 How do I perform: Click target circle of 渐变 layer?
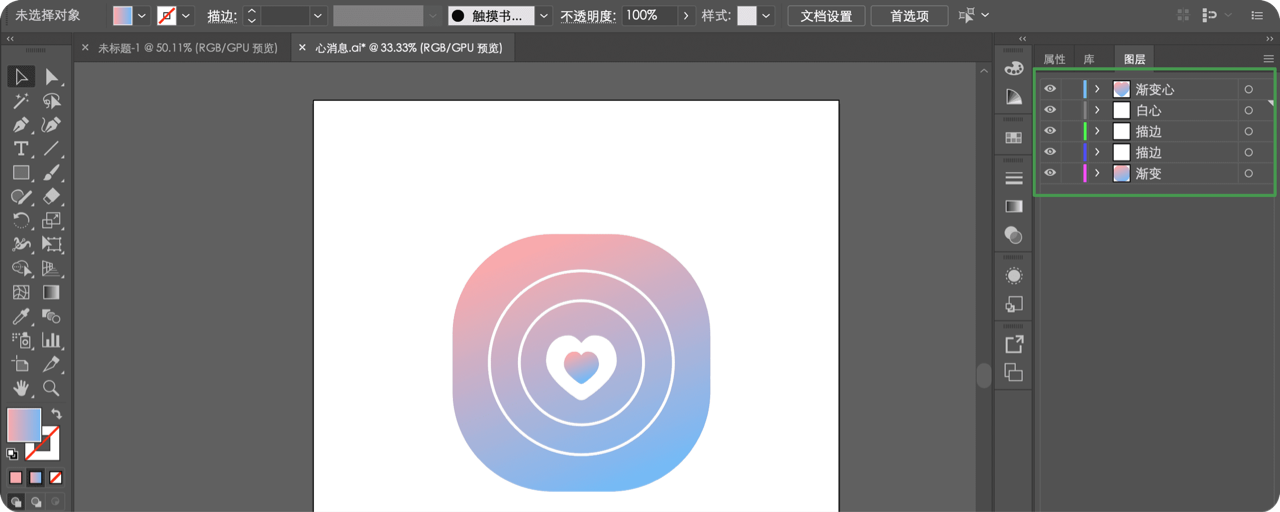click(1248, 173)
